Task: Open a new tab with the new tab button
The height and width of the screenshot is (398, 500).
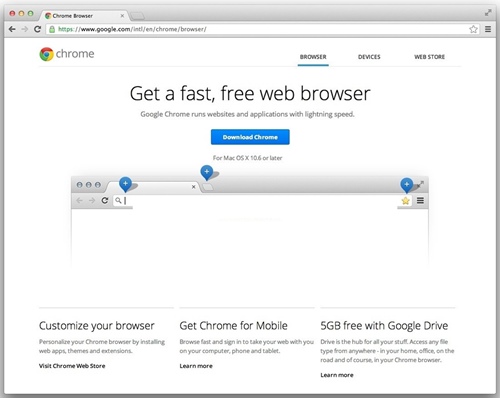Action: pos(137,16)
